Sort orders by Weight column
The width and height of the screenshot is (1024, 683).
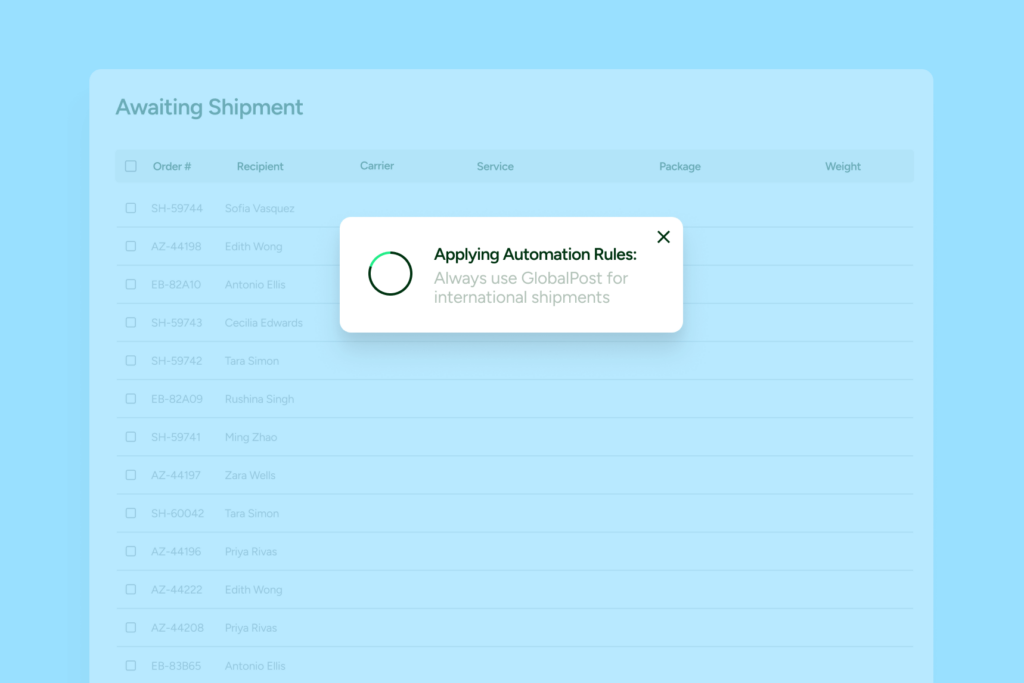[x=842, y=167]
